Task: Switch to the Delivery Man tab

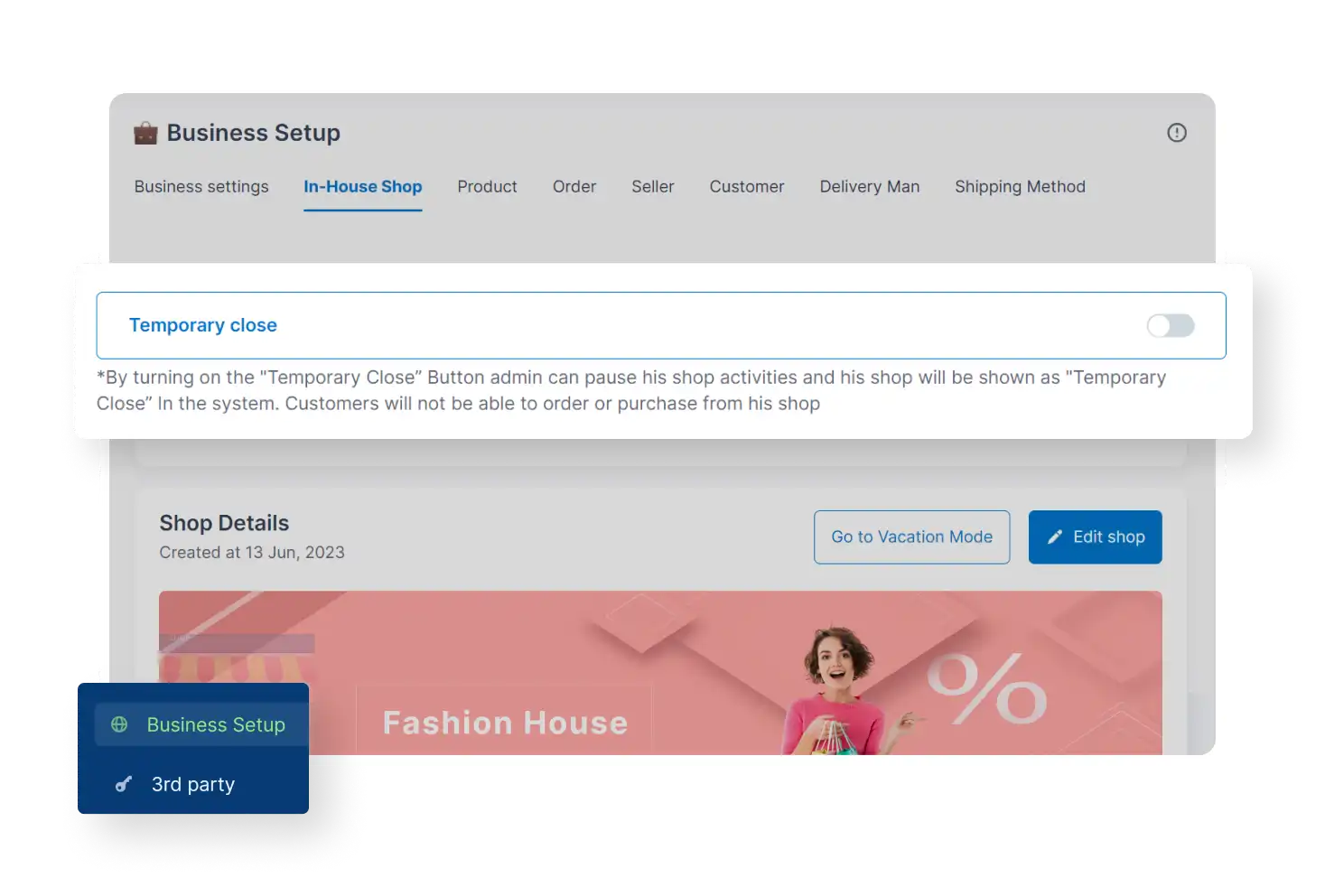Action: tap(869, 187)
